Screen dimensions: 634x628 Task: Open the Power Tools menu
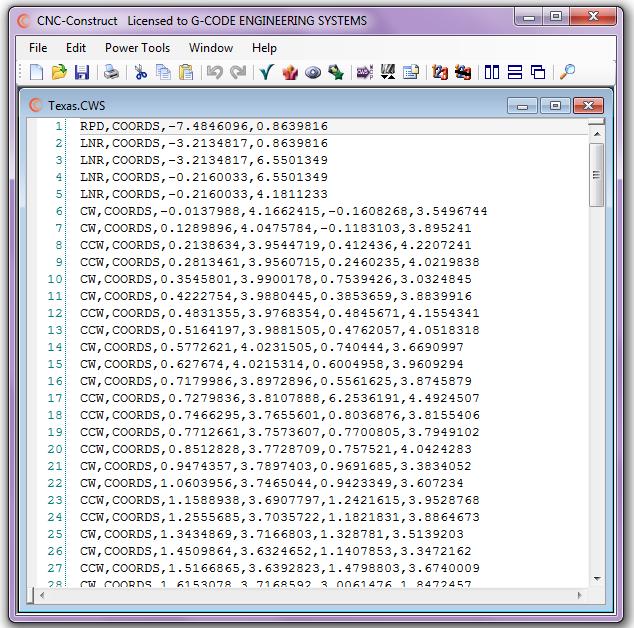pyautogui.click(x=137, y=48)
